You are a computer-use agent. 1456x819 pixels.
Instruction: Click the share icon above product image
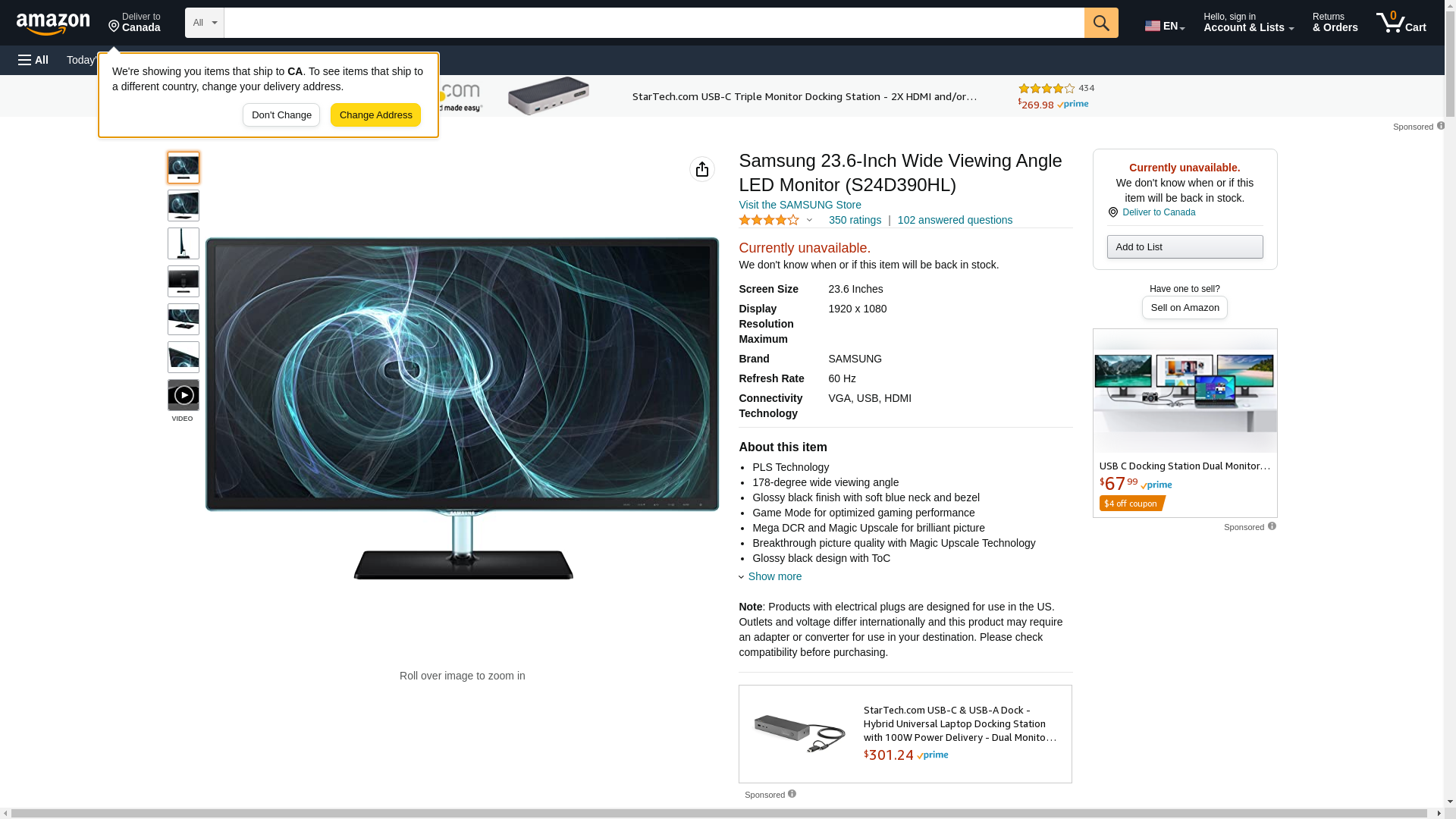pyautogui.click(x=702, y=169)
